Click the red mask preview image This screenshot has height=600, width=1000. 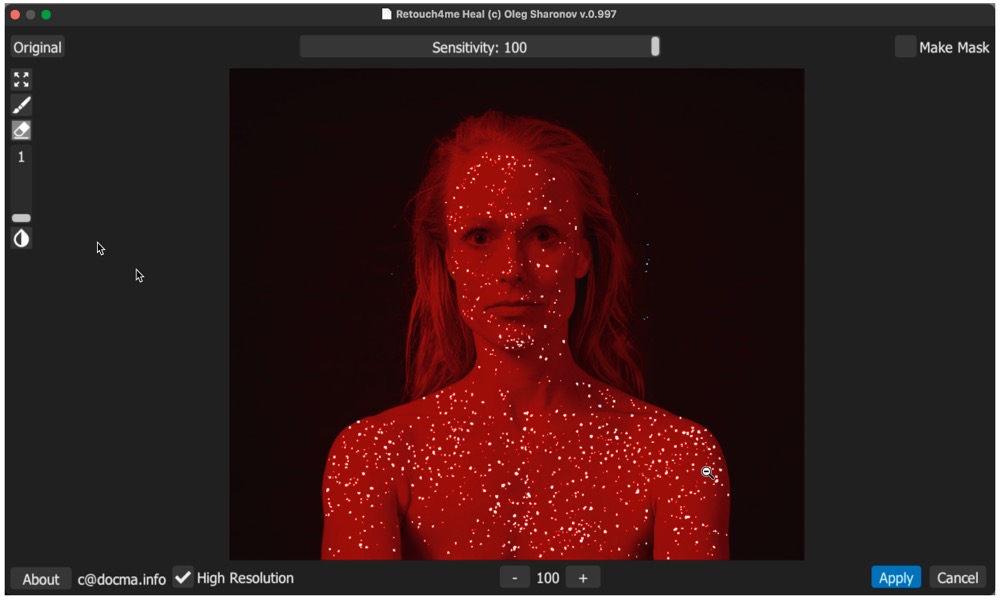pyautogui.click(x=517, y=314)
